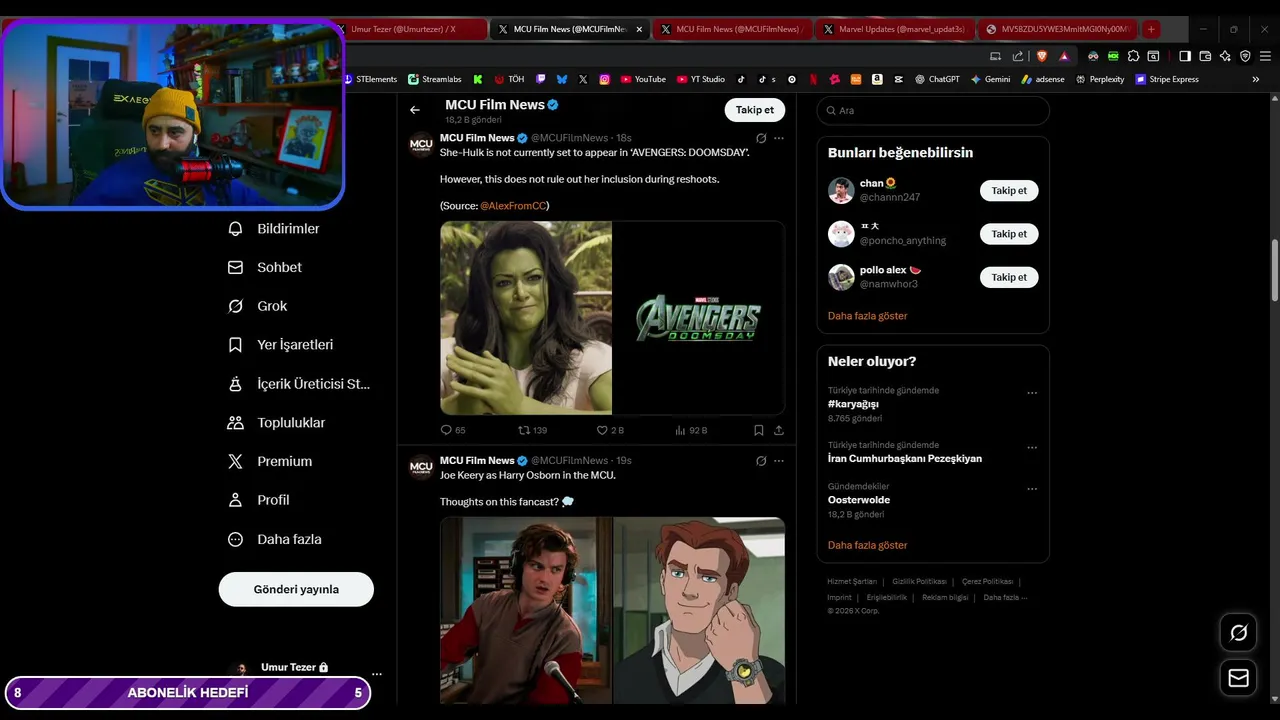Open Yer İşaretleri in the sidebar
1280x720 pixels.
coord(280,345)
